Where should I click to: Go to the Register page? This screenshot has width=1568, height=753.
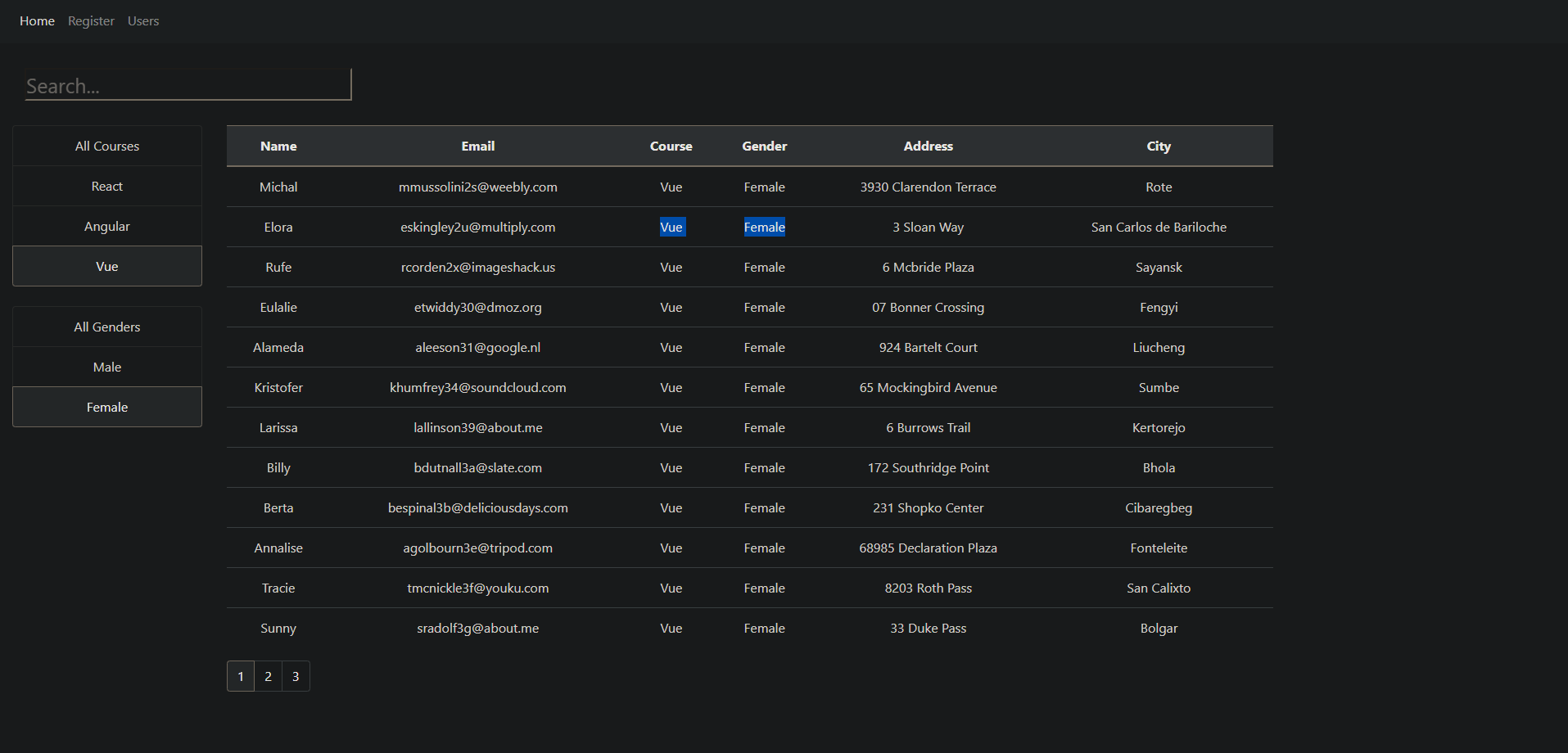coord(91,21)
